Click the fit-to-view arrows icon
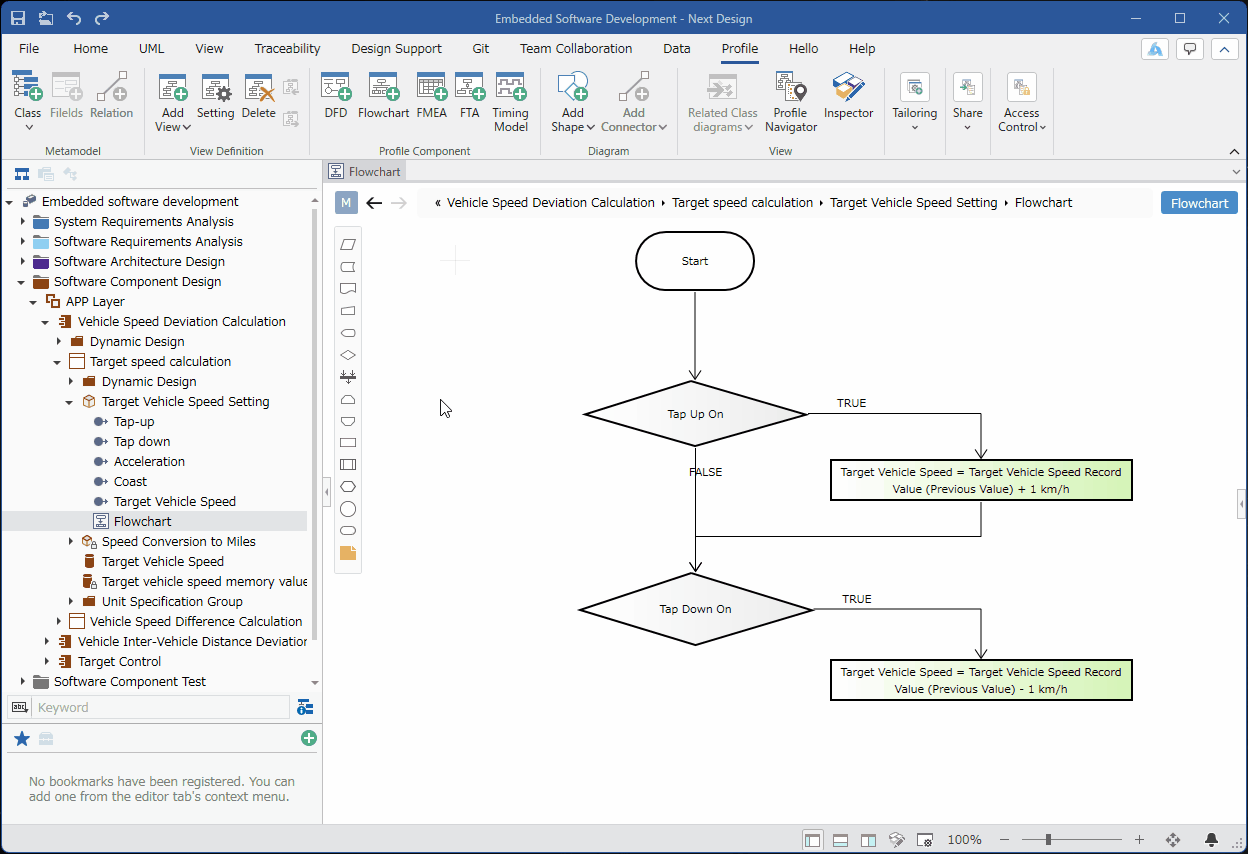Viewport: 1248px width, 854px height. click(1173, 839)
